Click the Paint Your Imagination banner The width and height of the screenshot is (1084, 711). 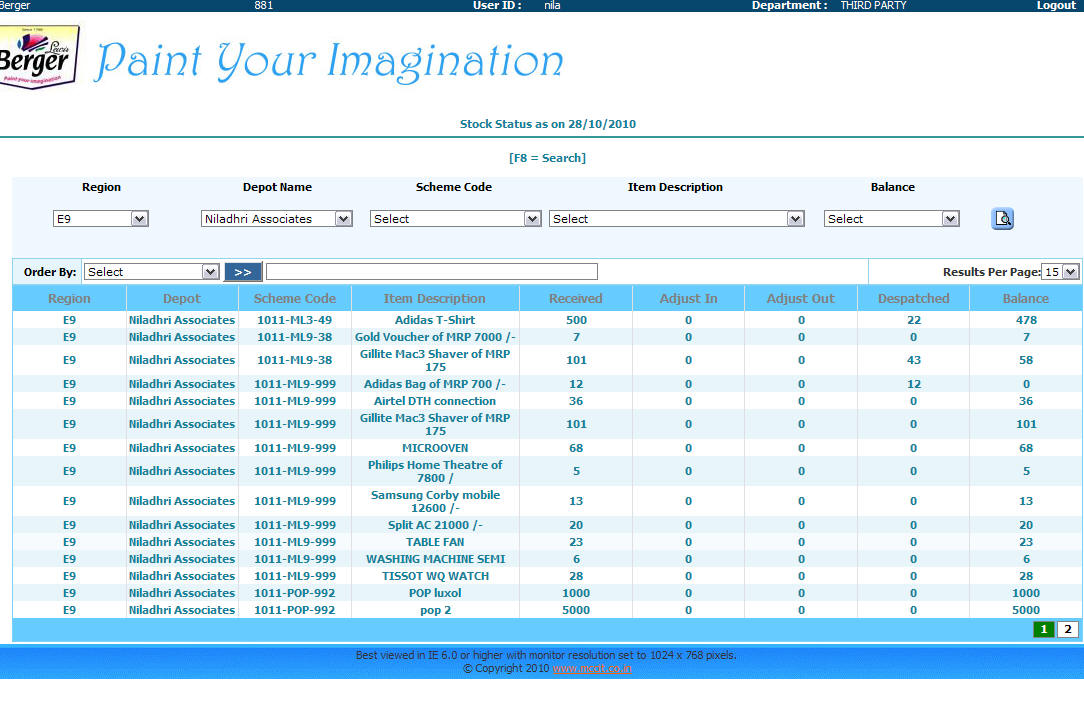click(329, 62)
